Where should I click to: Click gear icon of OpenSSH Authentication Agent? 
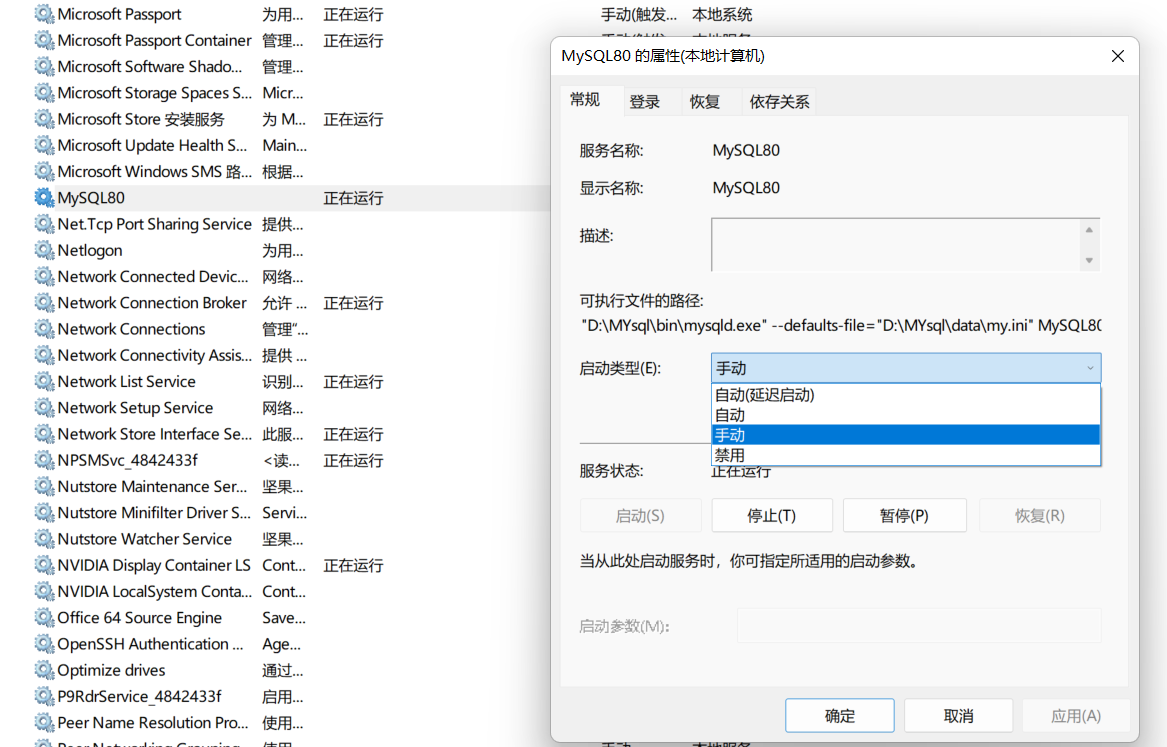[x=45, y=644]
